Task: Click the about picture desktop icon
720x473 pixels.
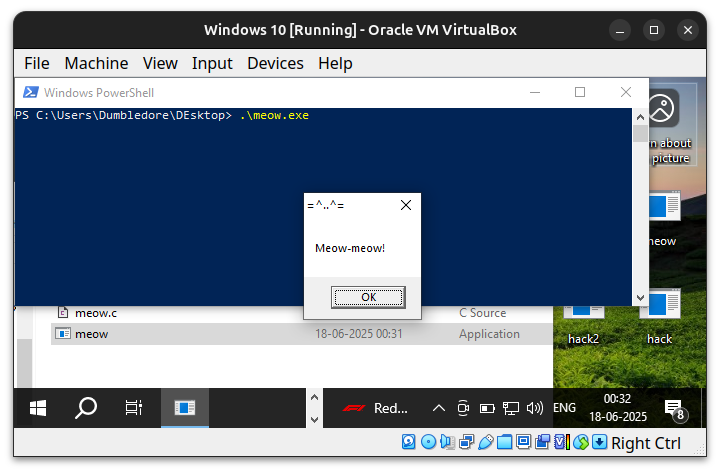Action: (x=671, y=125)
